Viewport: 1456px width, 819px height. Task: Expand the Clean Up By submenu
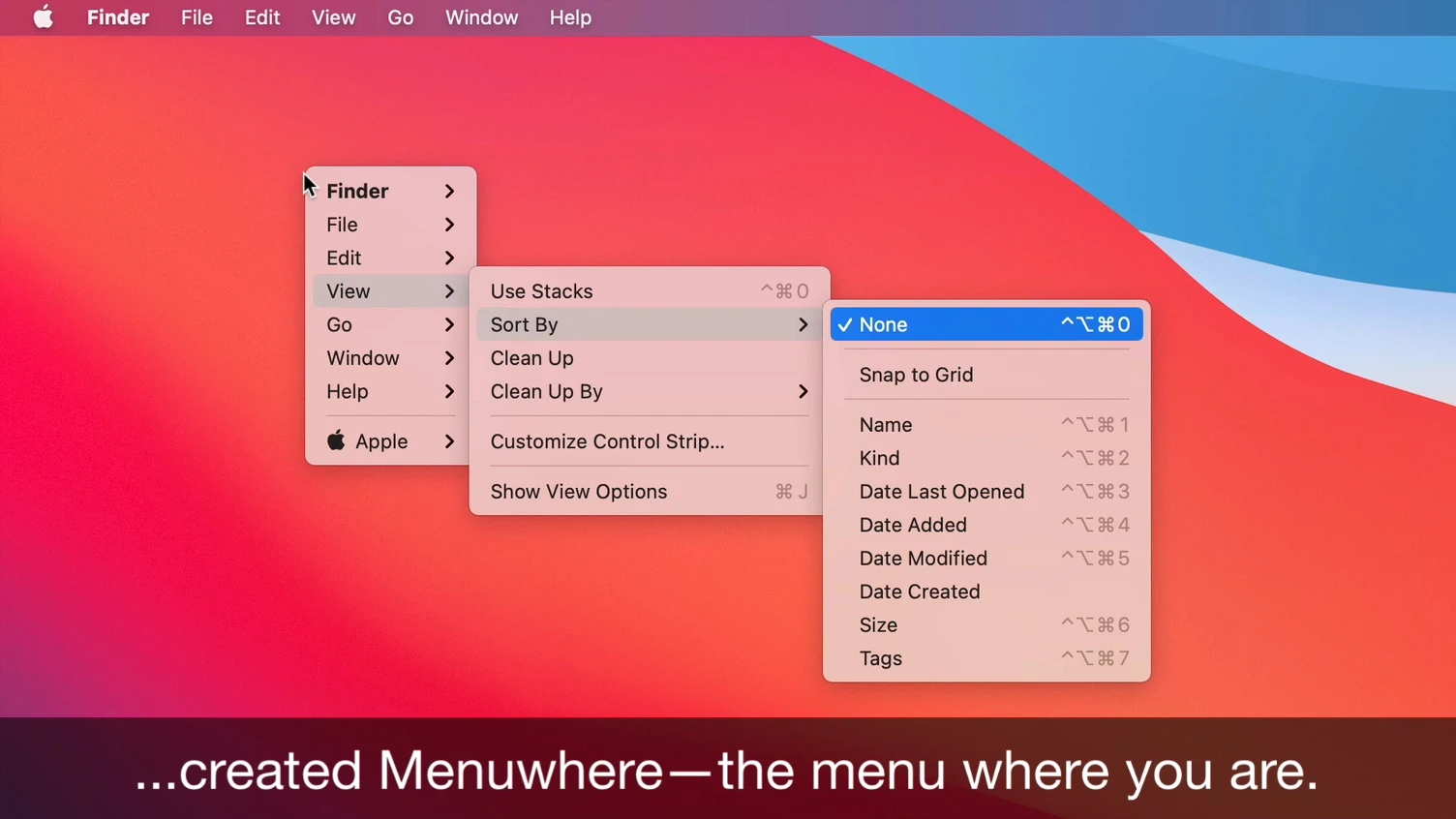tap(803, 392)
